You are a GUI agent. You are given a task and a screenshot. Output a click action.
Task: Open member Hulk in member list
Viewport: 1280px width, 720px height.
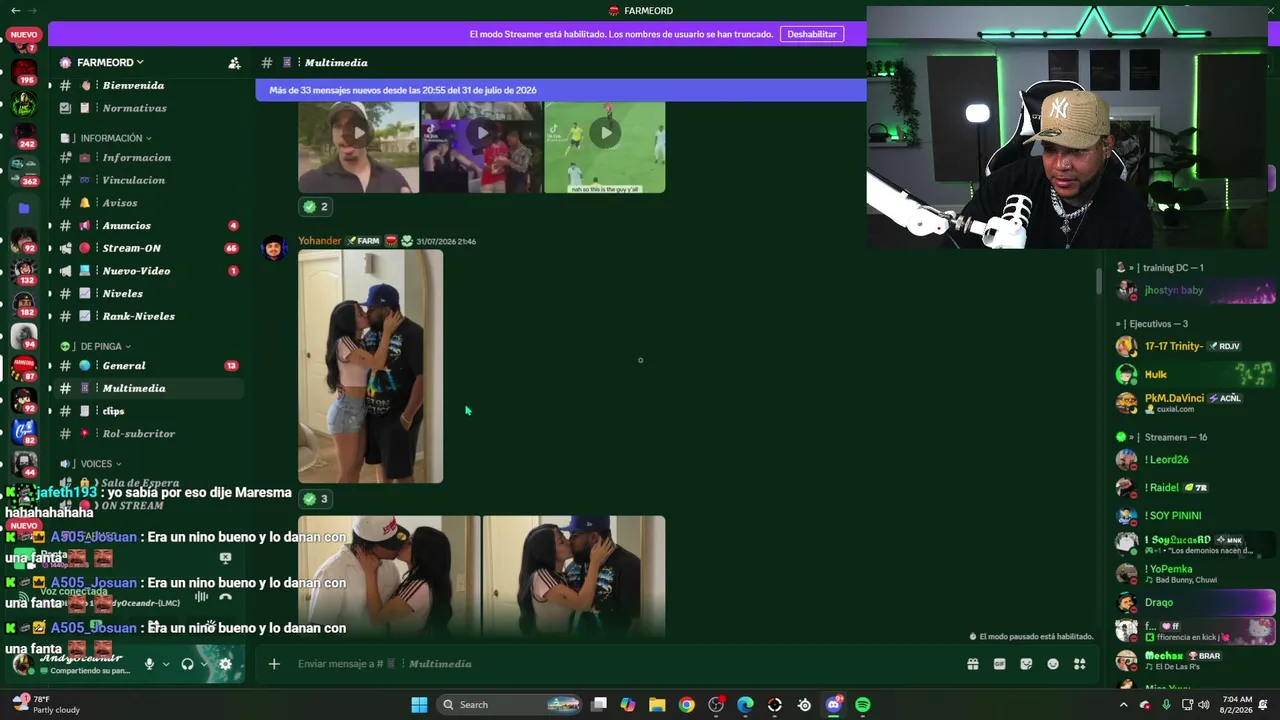pyautogui.click(x=1195, y=375)
